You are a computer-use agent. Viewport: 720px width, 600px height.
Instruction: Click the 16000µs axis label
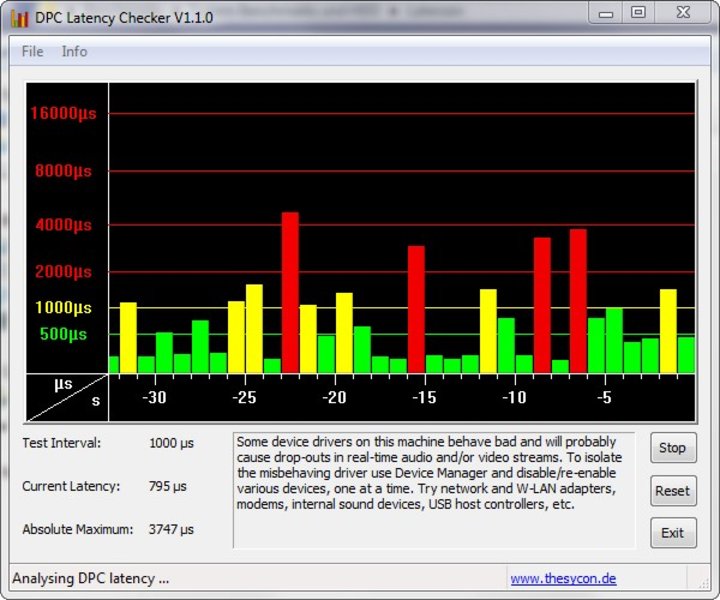coord(63,113)
